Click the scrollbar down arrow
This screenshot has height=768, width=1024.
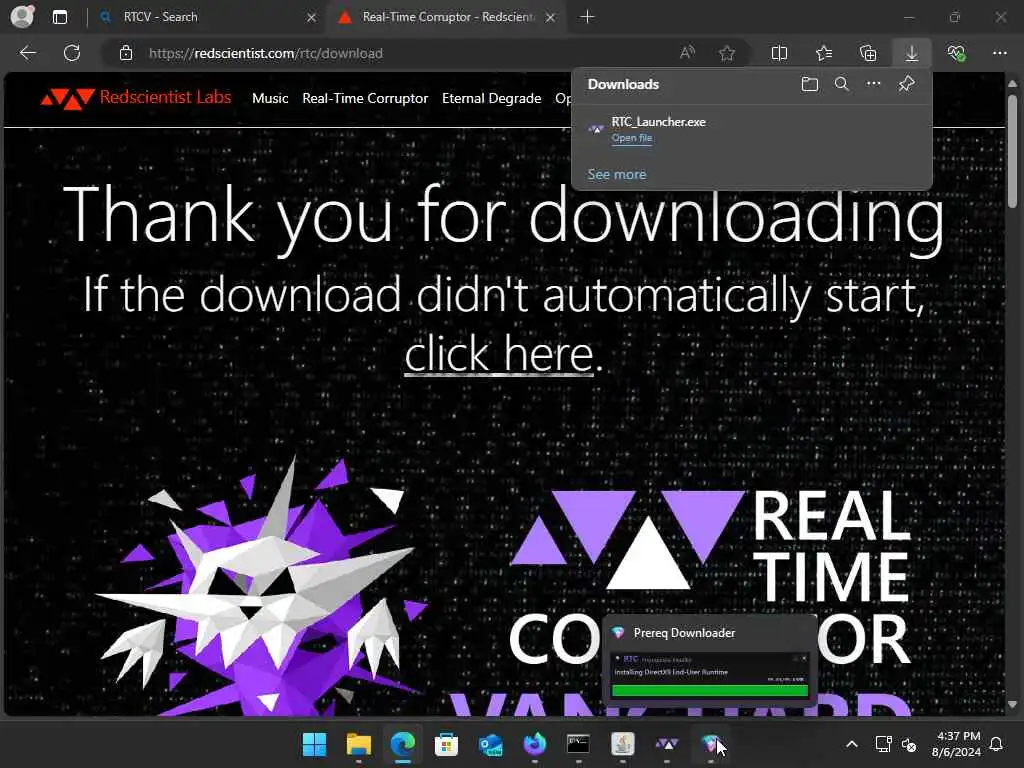(1012, 705)
